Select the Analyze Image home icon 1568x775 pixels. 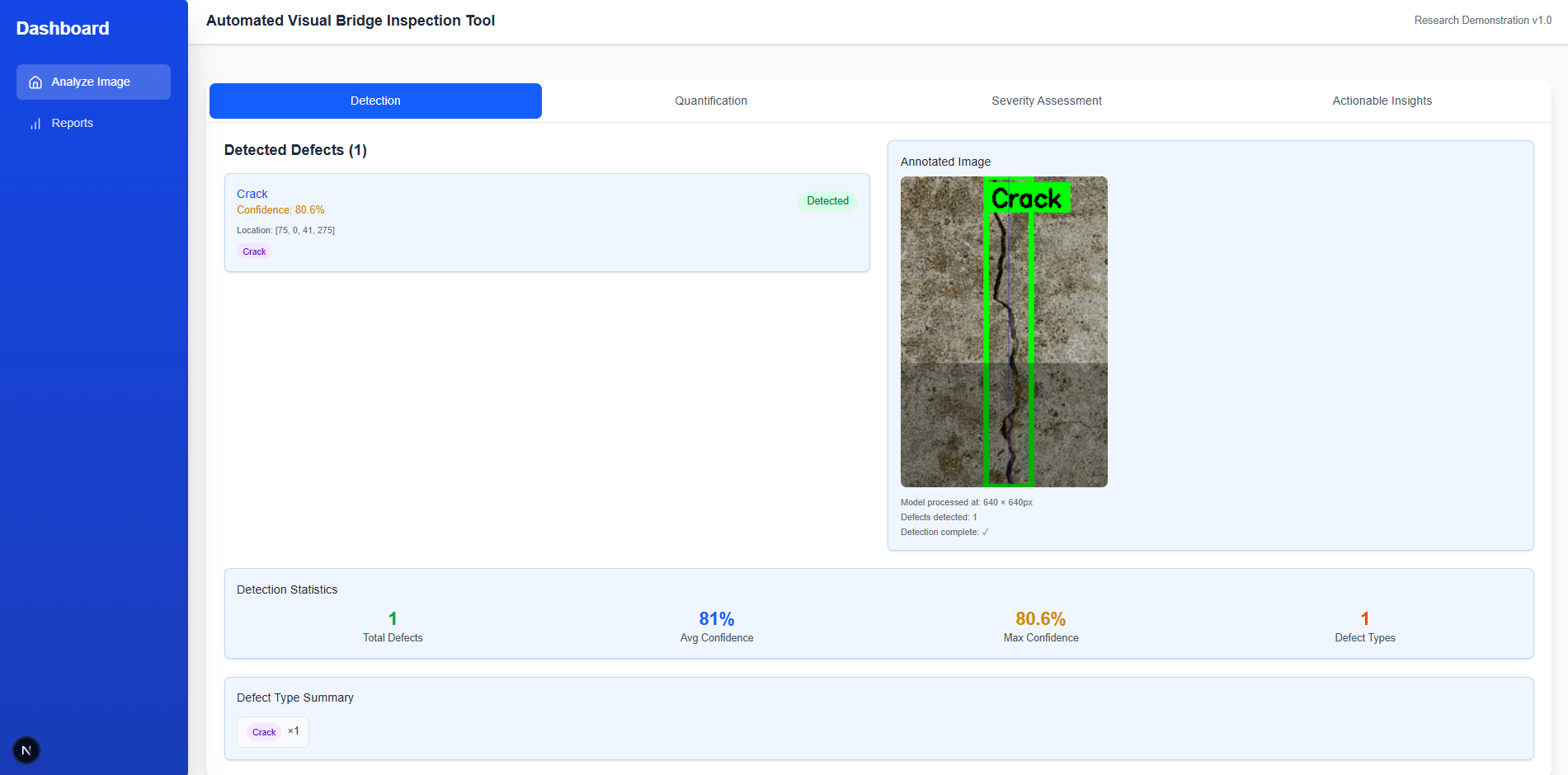click(x=35, y=82)
